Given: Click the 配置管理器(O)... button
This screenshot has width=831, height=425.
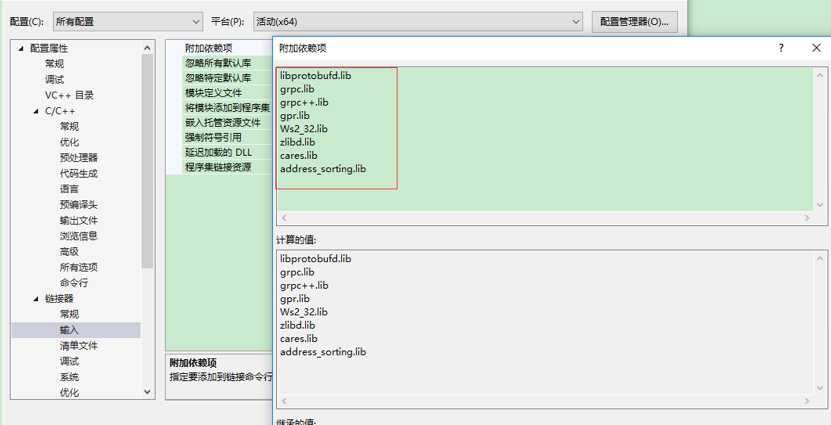Looking at the screenshot, I should [634, 22].
